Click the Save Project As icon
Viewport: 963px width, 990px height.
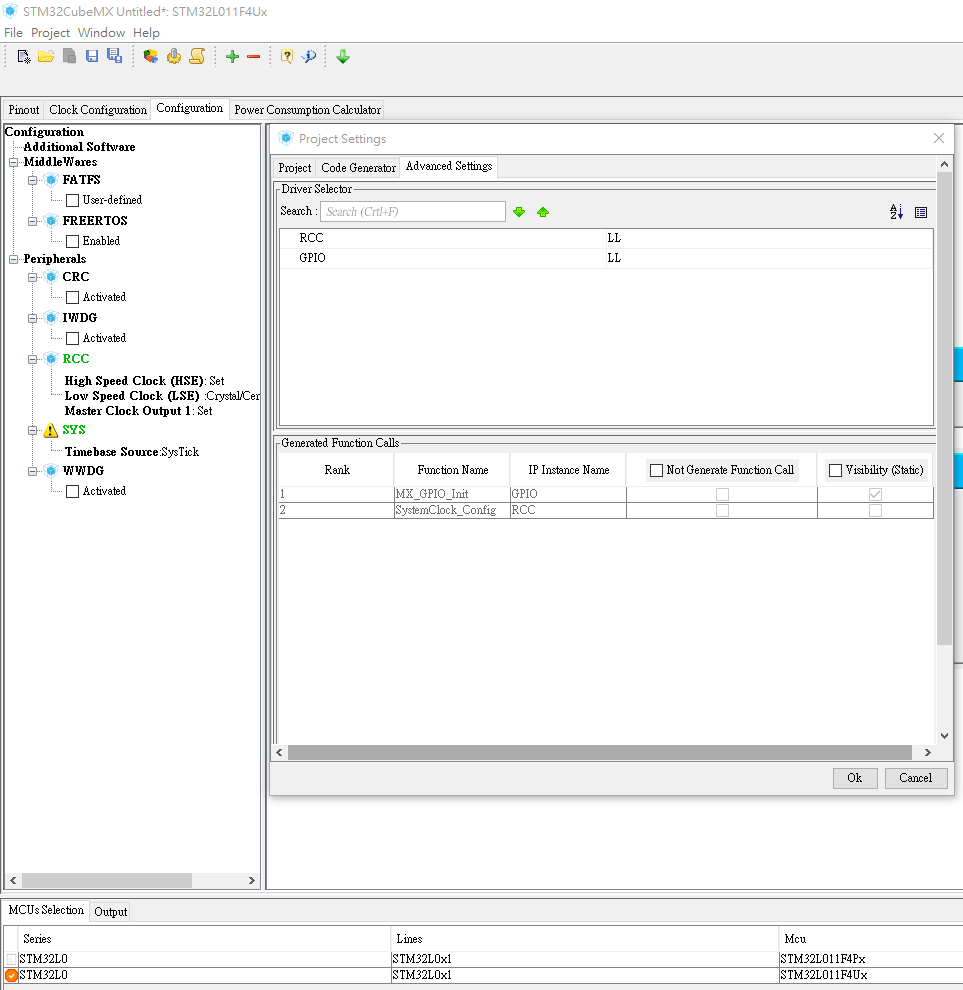114,56
